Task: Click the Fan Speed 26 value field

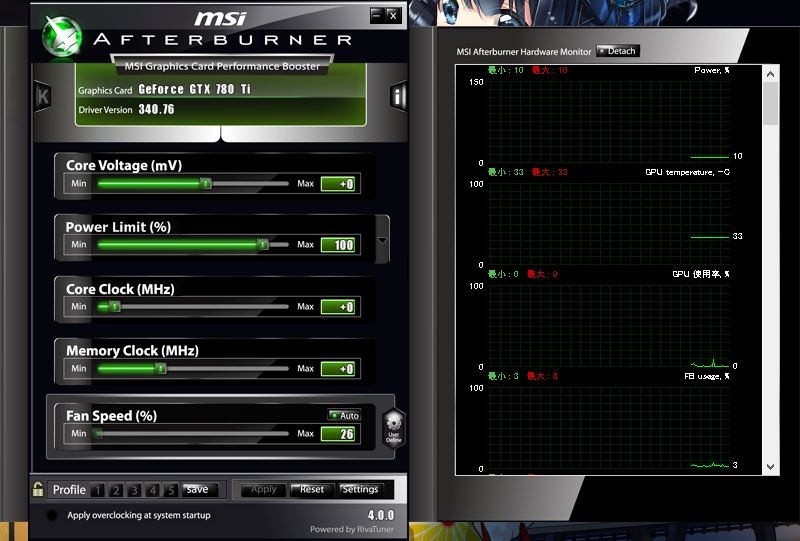Action: [x=338, y=434]
